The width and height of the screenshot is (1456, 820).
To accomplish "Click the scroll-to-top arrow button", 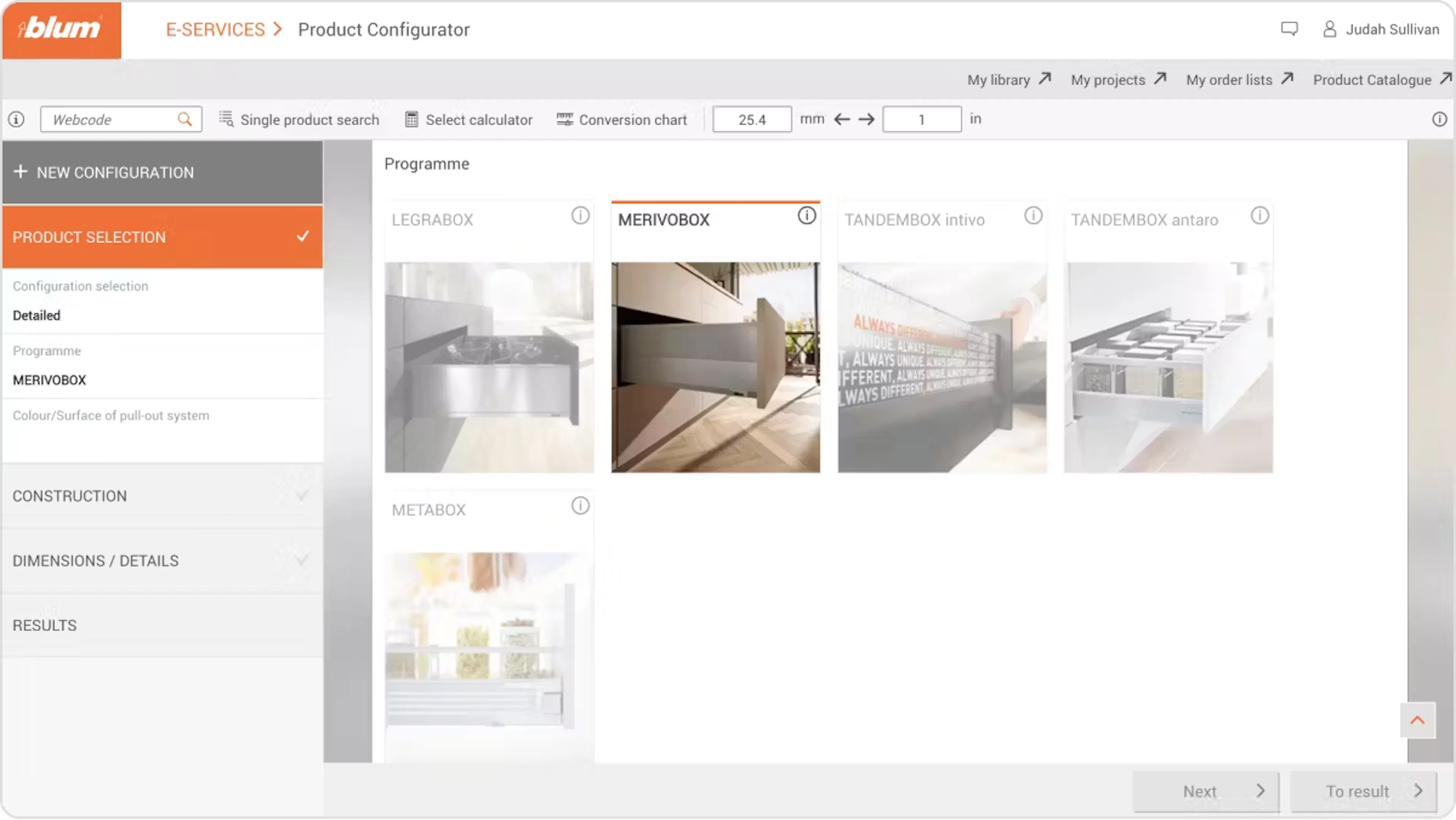I will [x=1417, y=720].
